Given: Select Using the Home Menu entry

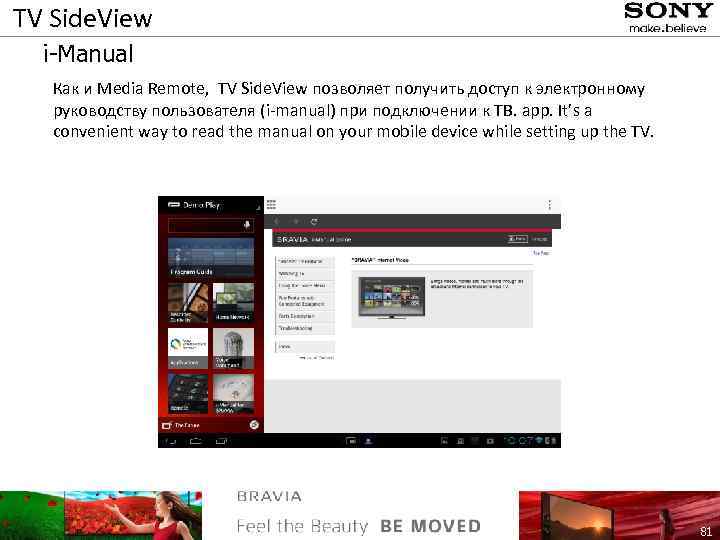Looking at the screenshot, I should (305, 286).
